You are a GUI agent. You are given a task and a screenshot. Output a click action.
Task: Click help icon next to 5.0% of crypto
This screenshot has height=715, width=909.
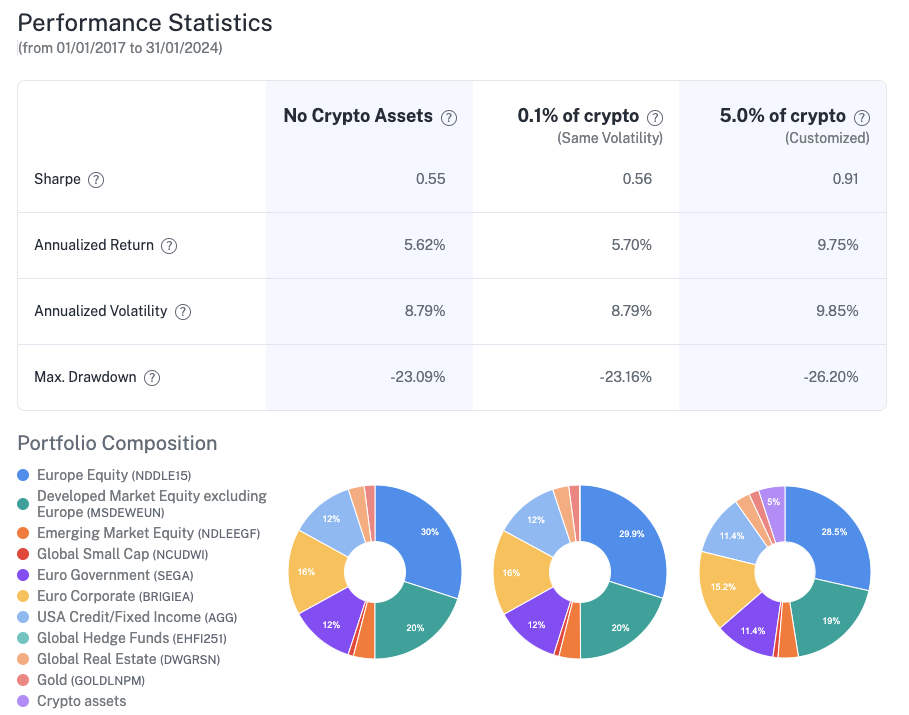(862, 117)
